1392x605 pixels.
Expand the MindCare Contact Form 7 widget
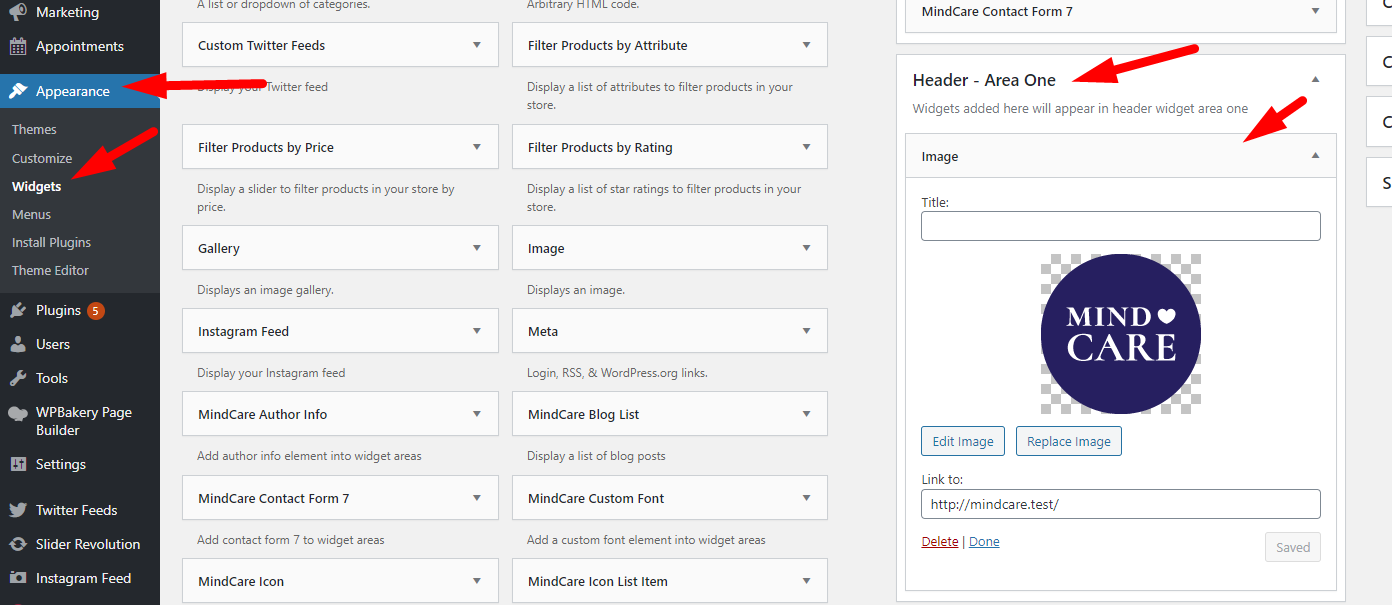pos(477,498)
